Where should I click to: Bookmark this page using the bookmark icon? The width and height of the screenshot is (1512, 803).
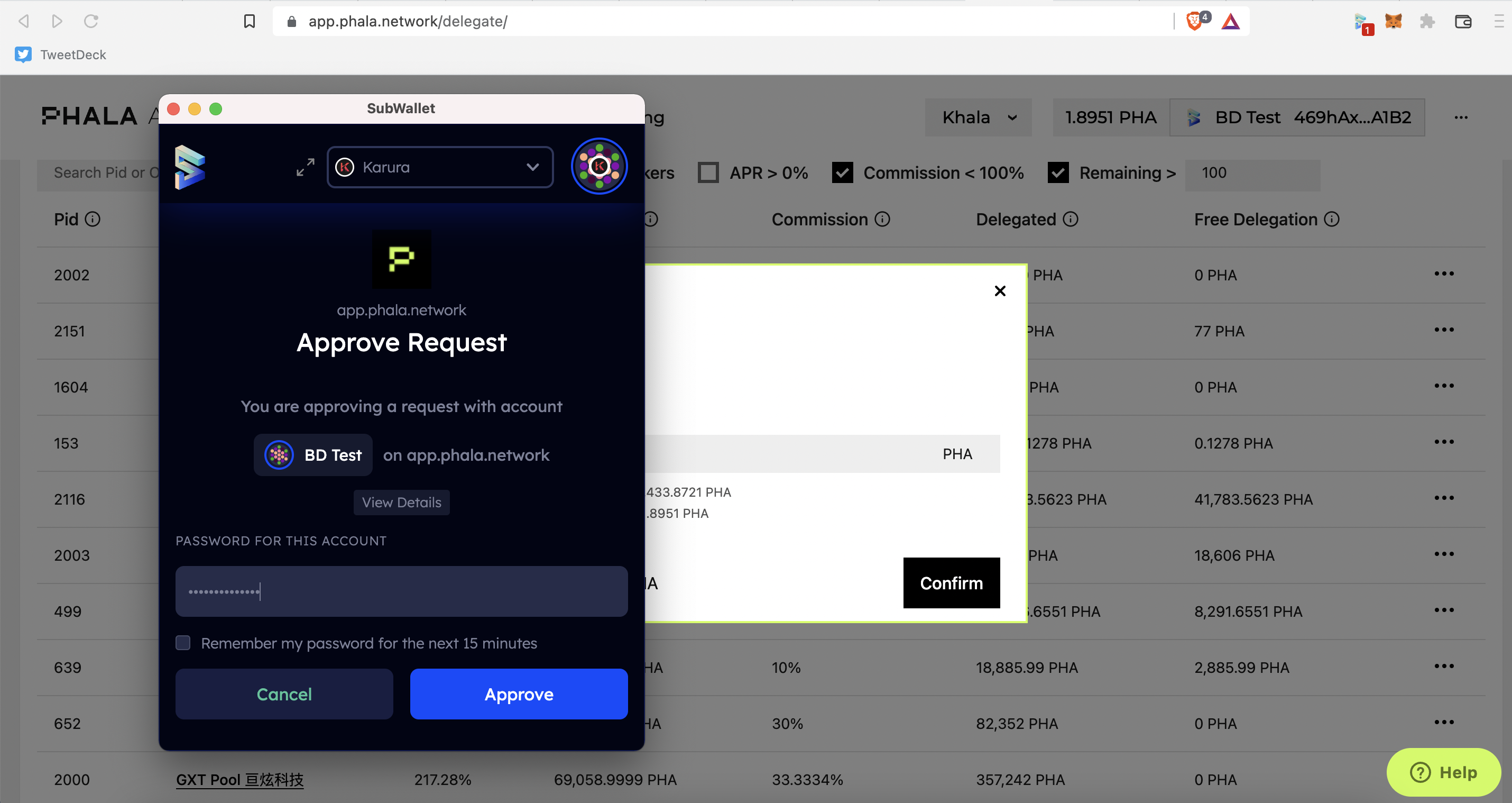click(x=250, y=21)
